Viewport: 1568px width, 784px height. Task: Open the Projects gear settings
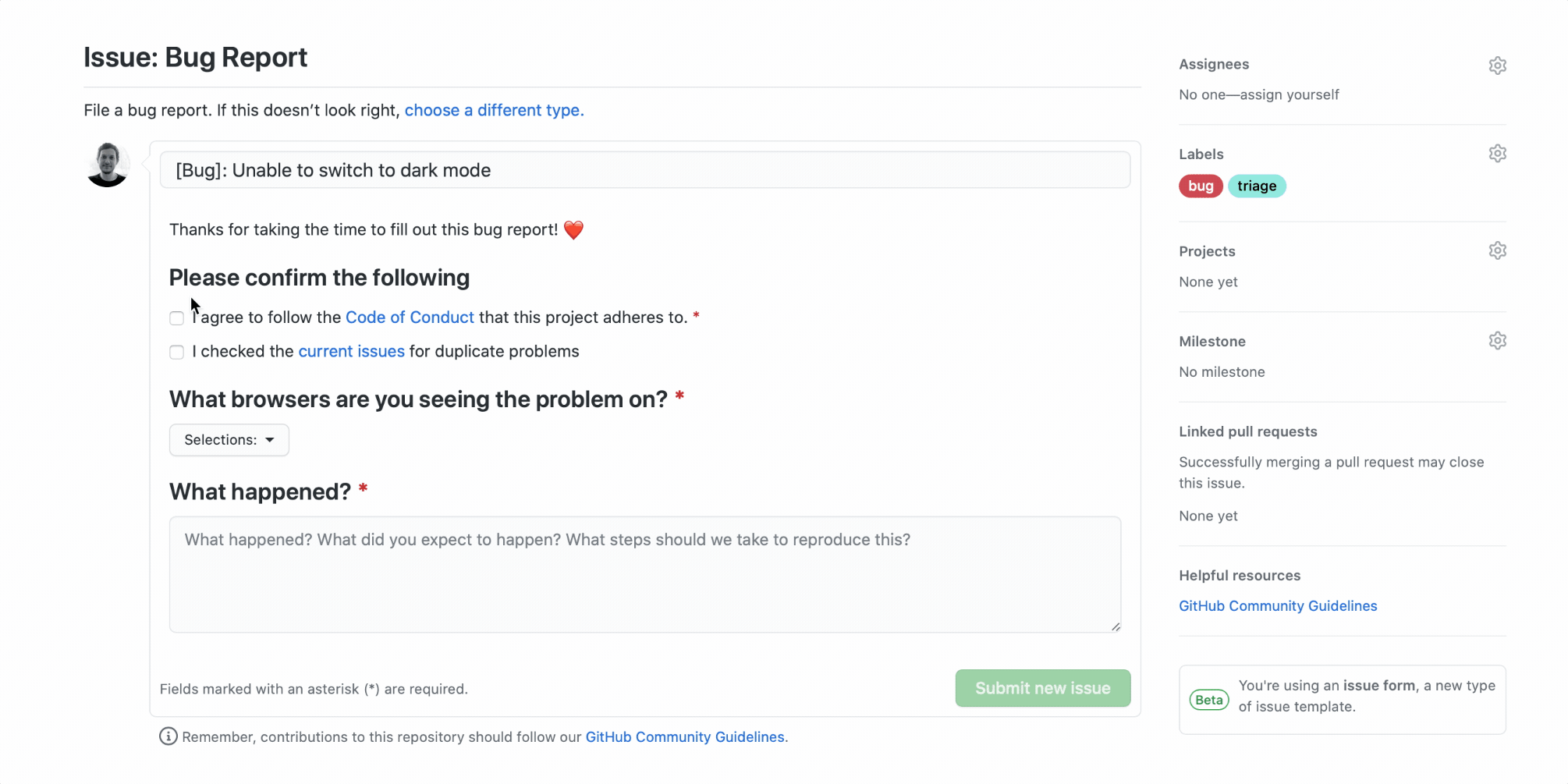coord(1497,251)
